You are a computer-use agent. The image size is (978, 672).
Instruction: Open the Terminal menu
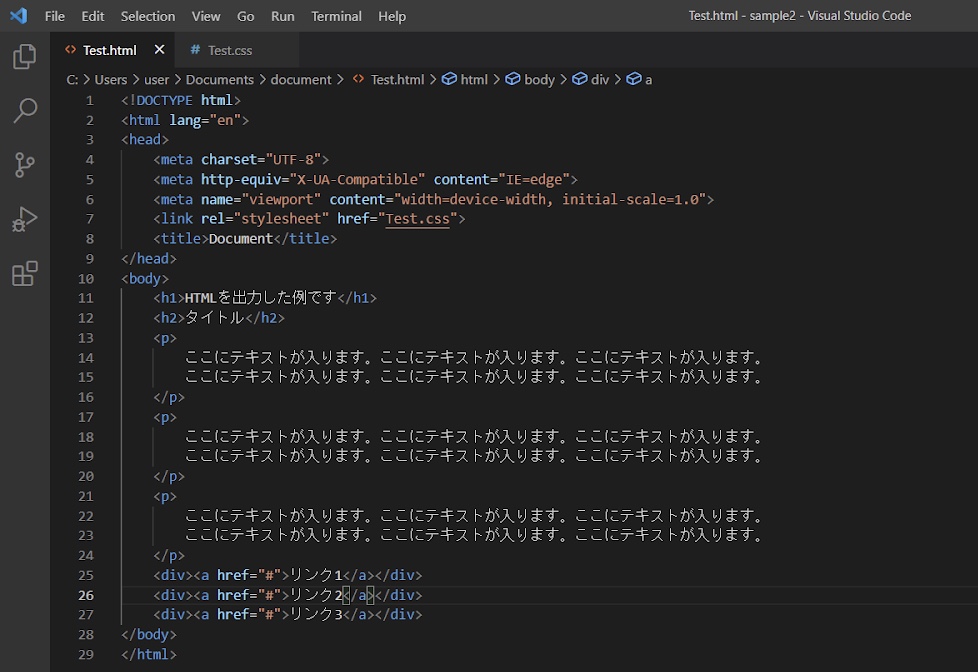(x=336, y=16)
